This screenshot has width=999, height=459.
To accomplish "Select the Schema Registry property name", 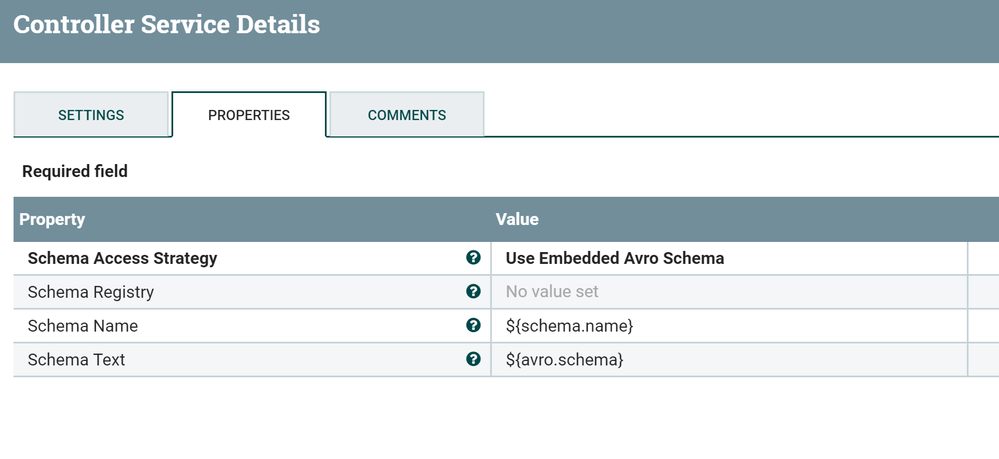I will [91, 292].
